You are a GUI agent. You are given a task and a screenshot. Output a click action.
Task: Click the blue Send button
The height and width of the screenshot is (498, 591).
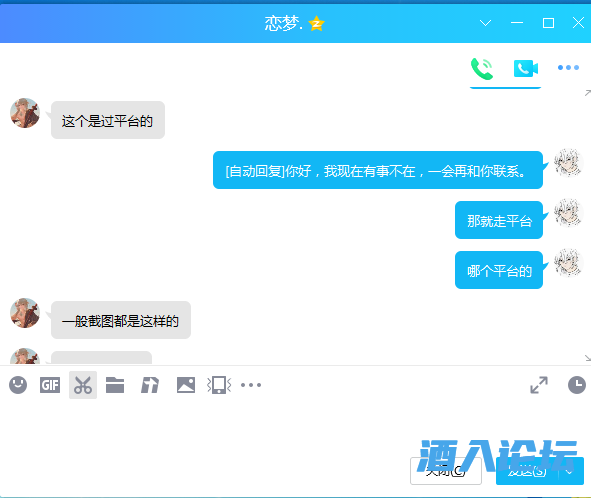click(x=528, y=471)
